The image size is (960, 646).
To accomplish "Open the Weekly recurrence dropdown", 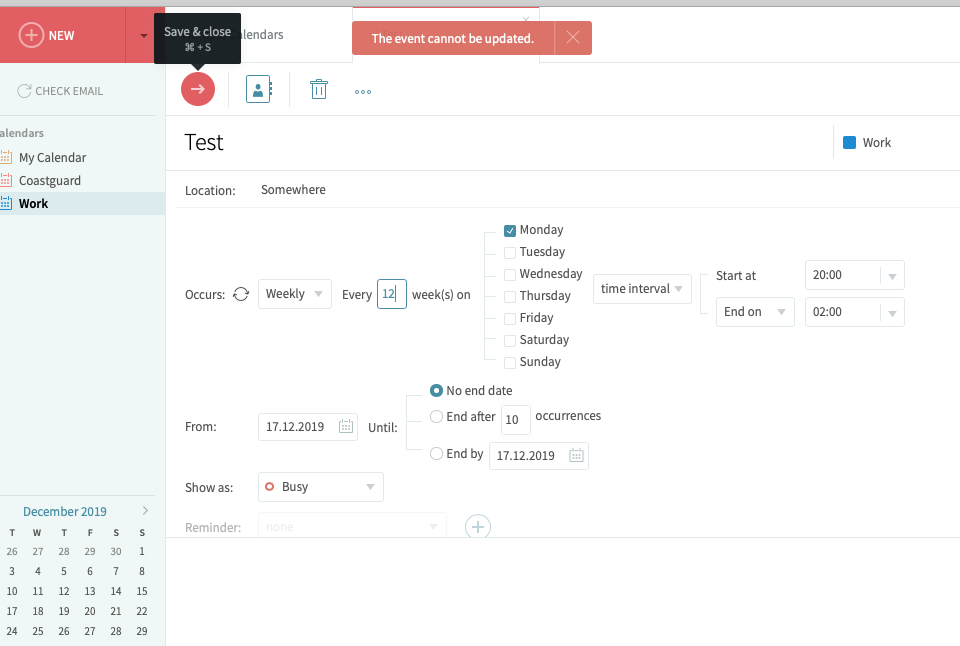I will pos(294,294).
